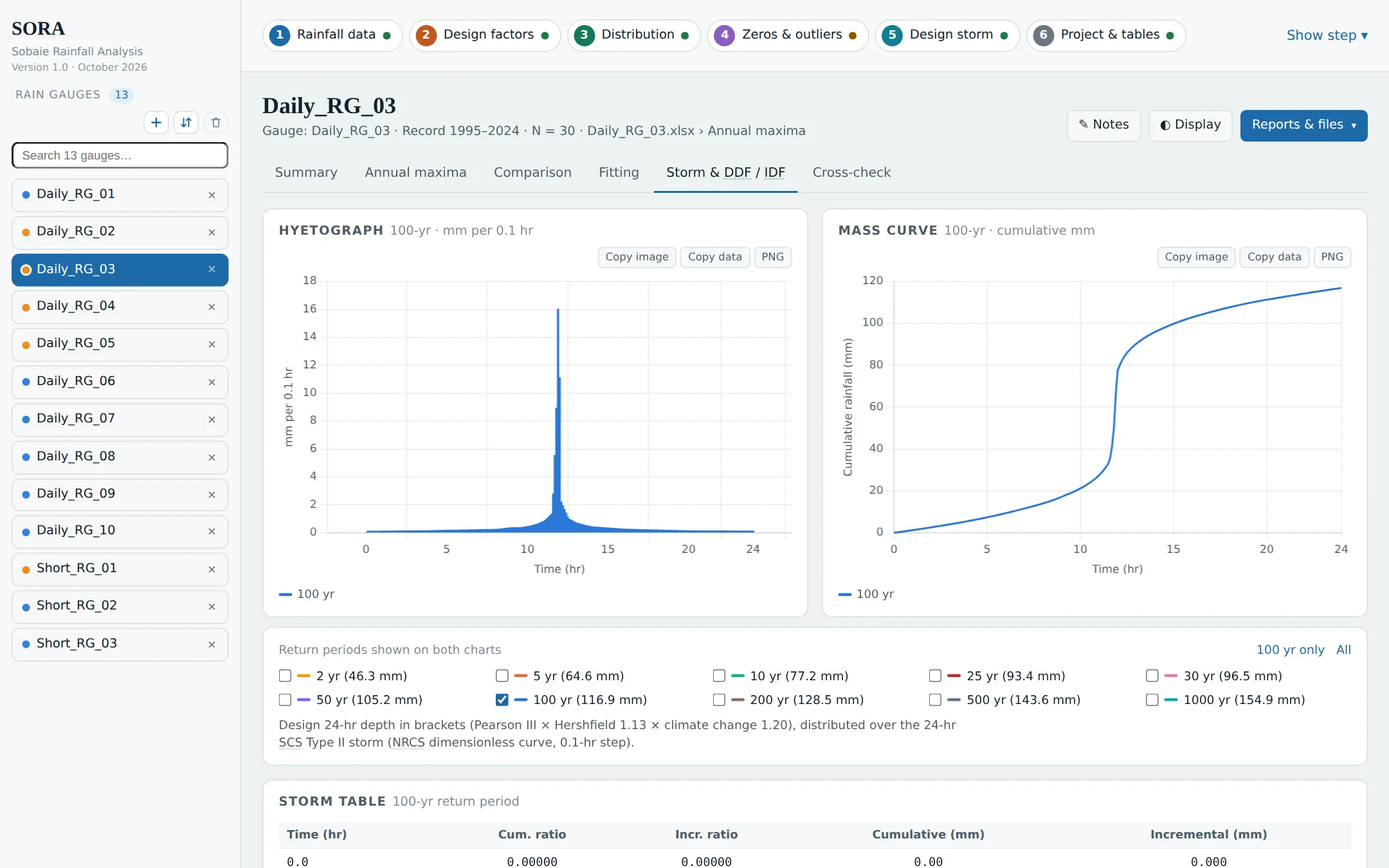Go to step 6 Project & tables

pyautogui.click(x=1106, y=35)
